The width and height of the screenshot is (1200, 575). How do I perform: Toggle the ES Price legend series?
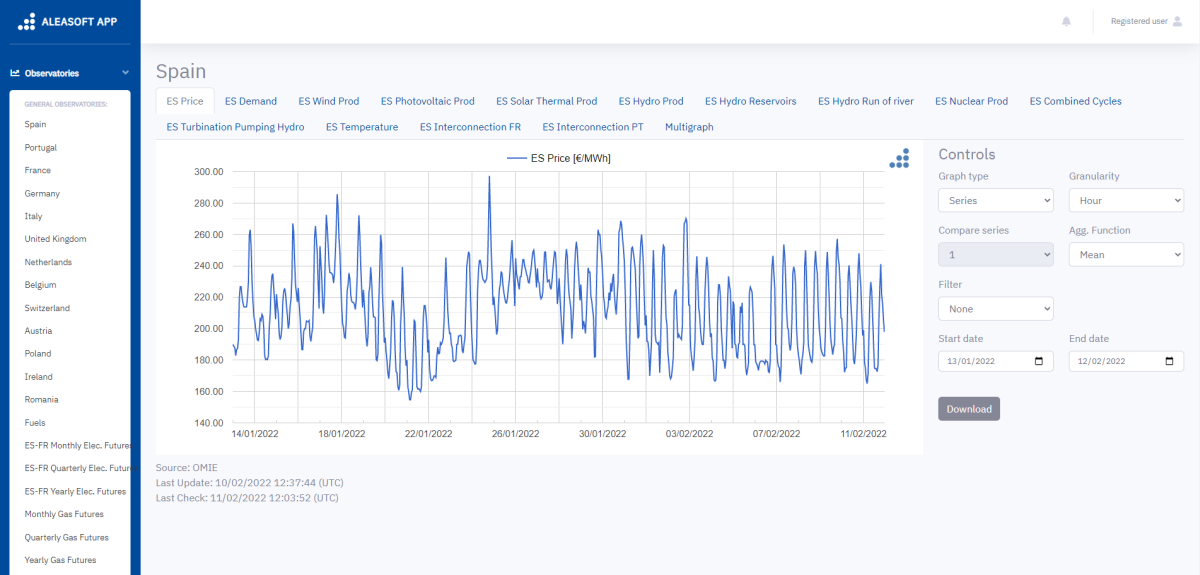[x=558, y=158]
